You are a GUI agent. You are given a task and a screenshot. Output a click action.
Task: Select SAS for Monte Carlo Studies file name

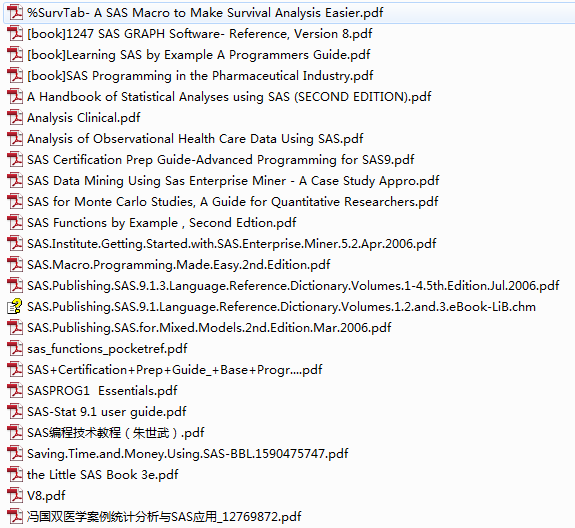233,202
